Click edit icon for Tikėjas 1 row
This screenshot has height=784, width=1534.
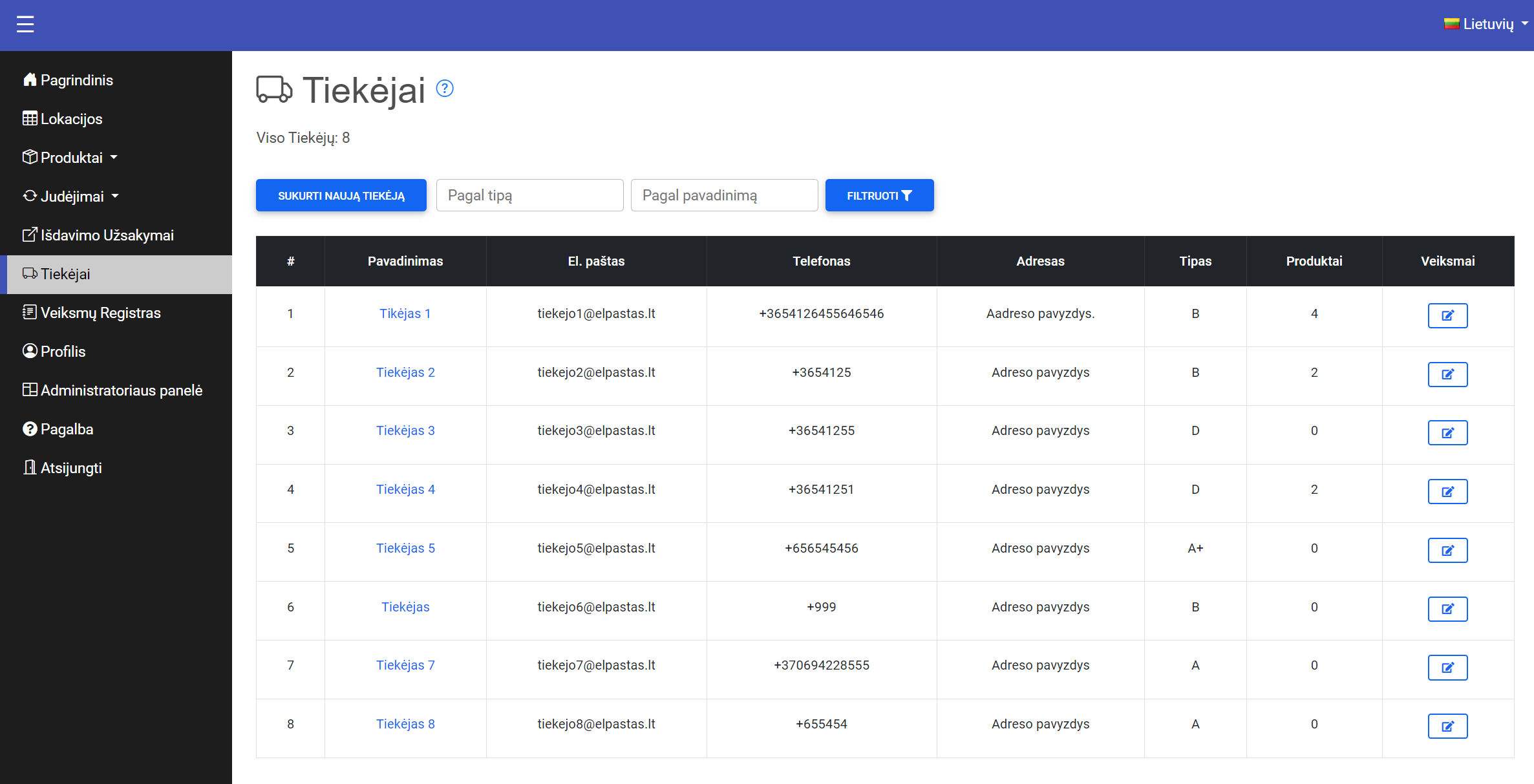pyautogui.click(x=1447, y=315)
